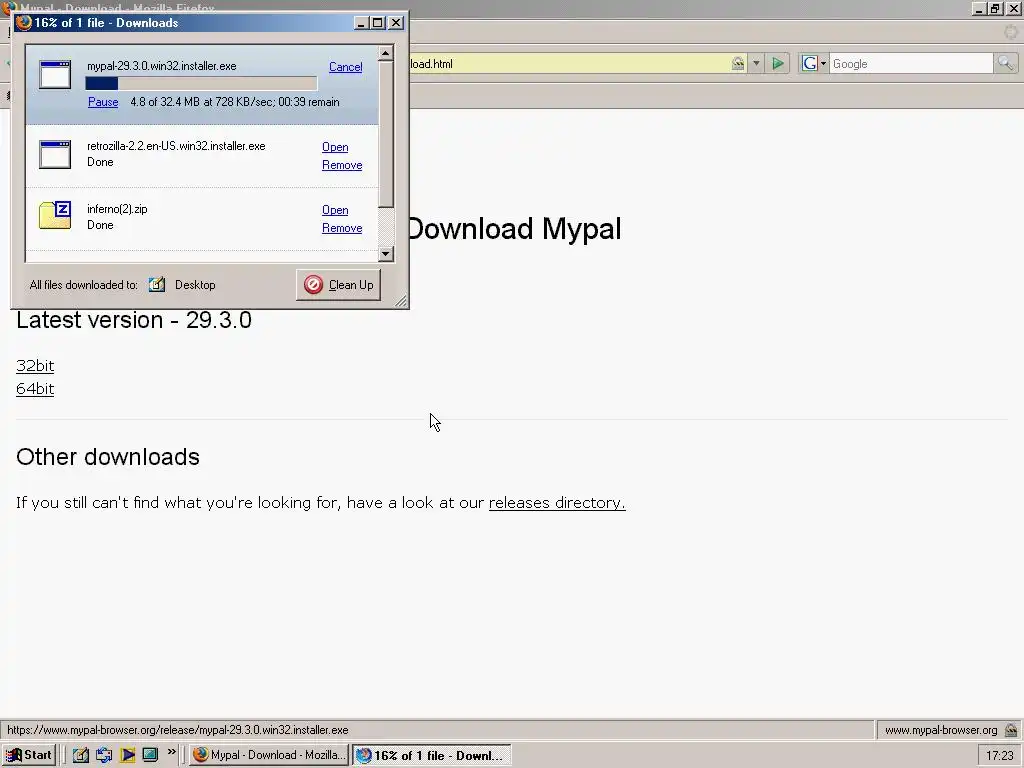Remove retrozilla installer from list

click(x=342, y=165)
